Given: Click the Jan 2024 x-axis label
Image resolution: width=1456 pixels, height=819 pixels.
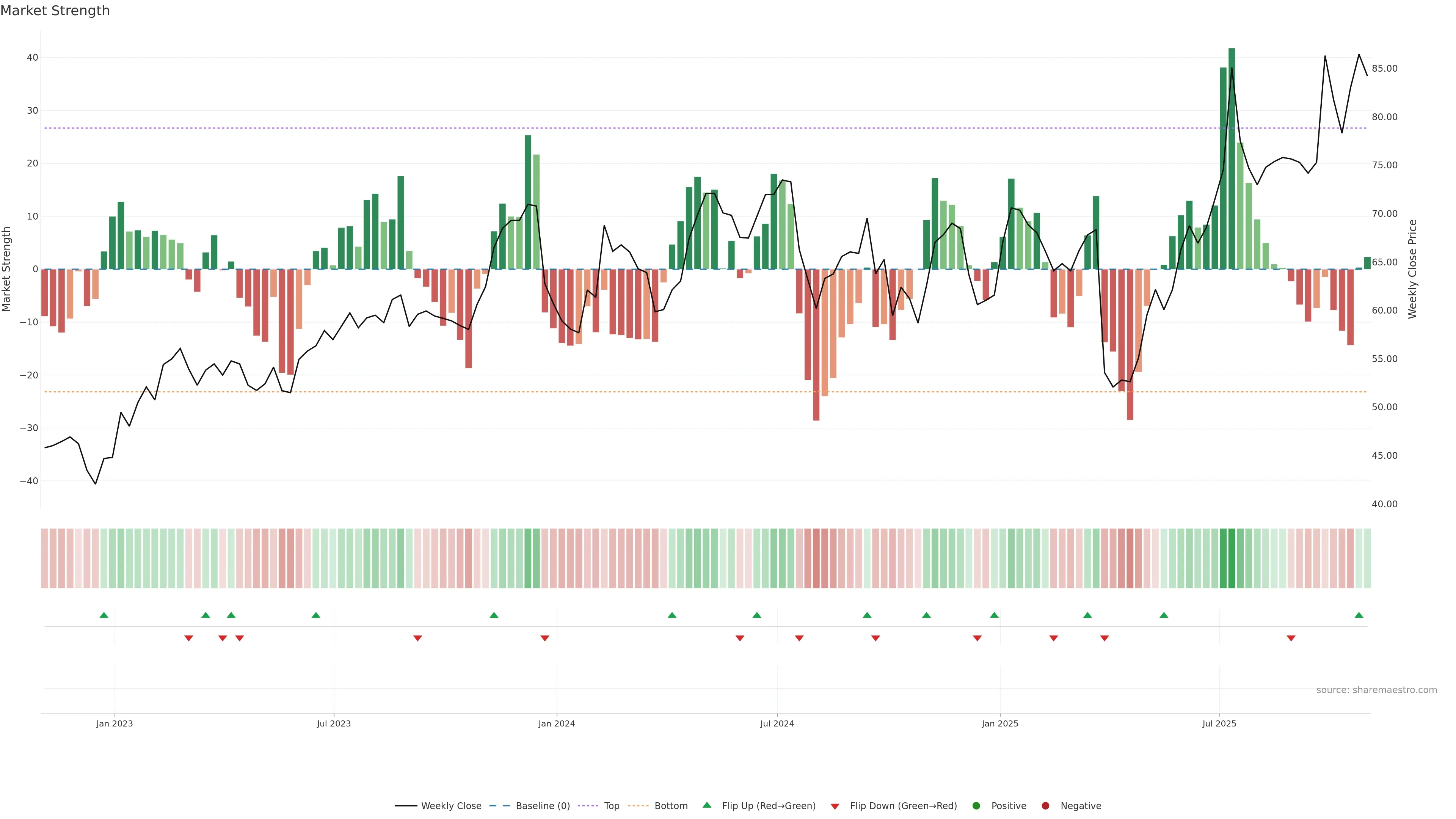Looking at the screenshot, I should click(557, 723).
